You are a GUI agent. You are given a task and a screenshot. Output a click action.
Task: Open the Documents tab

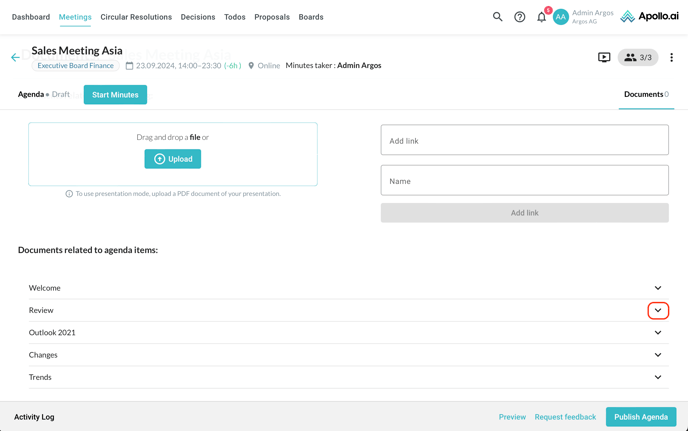pos(645,94)
